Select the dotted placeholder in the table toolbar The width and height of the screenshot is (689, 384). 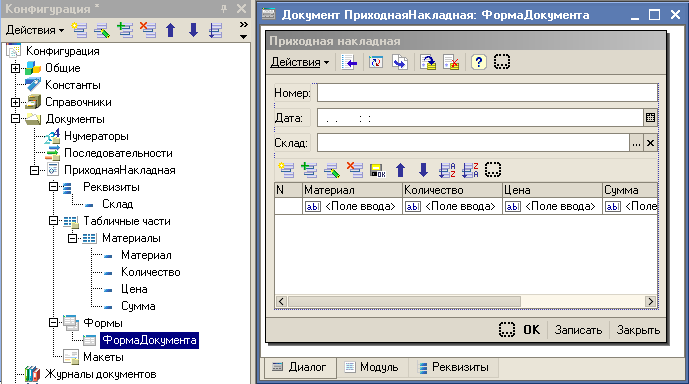point(493,170)
